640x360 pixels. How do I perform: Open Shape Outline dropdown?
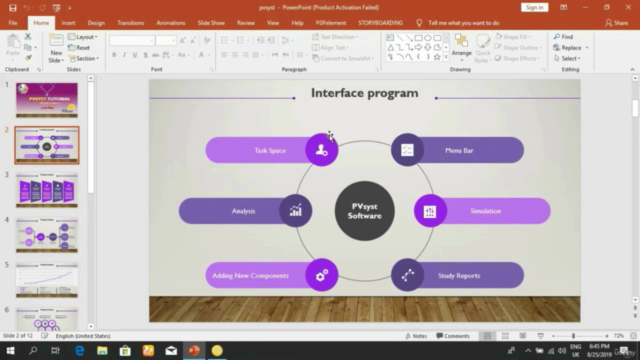tap(519, 47)
